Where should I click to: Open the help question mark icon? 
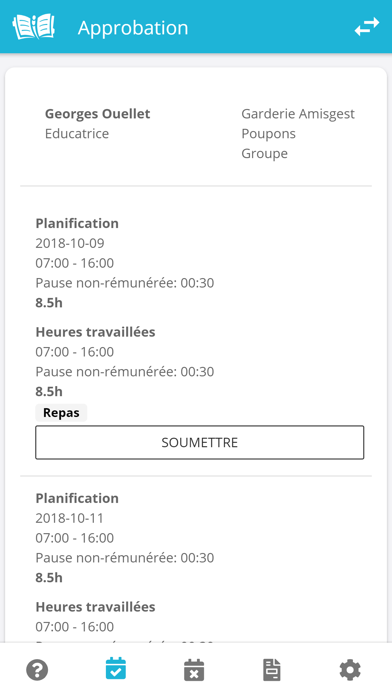click(37, 669)
